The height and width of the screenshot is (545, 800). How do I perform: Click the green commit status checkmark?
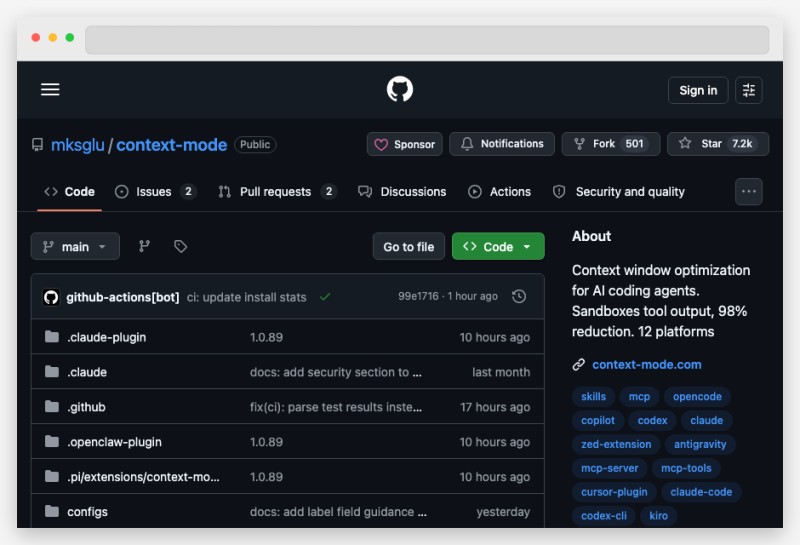(325, 297)
